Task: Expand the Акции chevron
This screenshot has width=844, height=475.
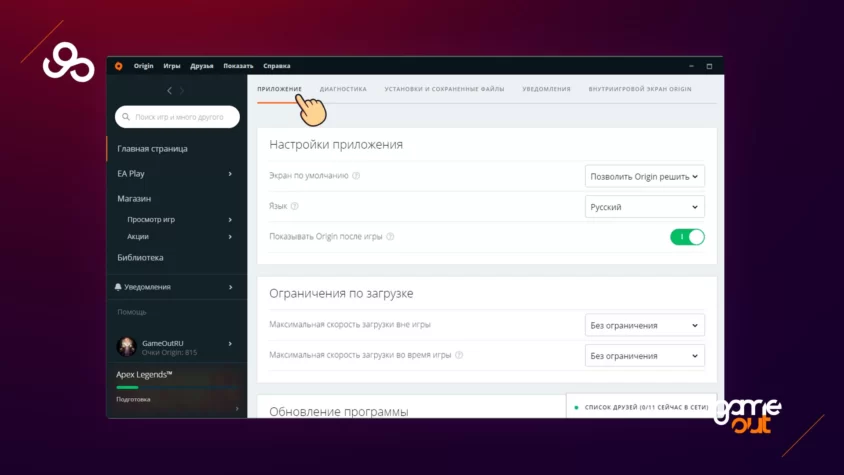Action: tap(230, 237)
